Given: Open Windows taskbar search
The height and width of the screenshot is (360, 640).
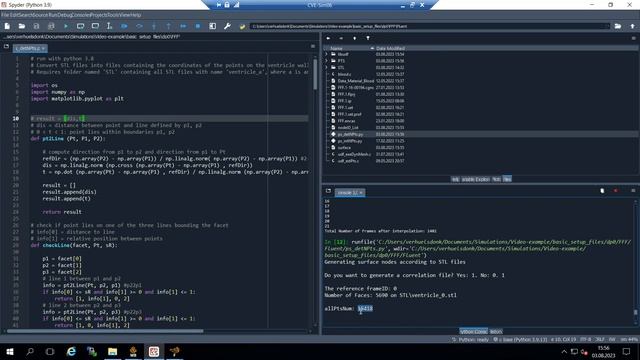Looking at the screenshot, I should coord(30,351).
